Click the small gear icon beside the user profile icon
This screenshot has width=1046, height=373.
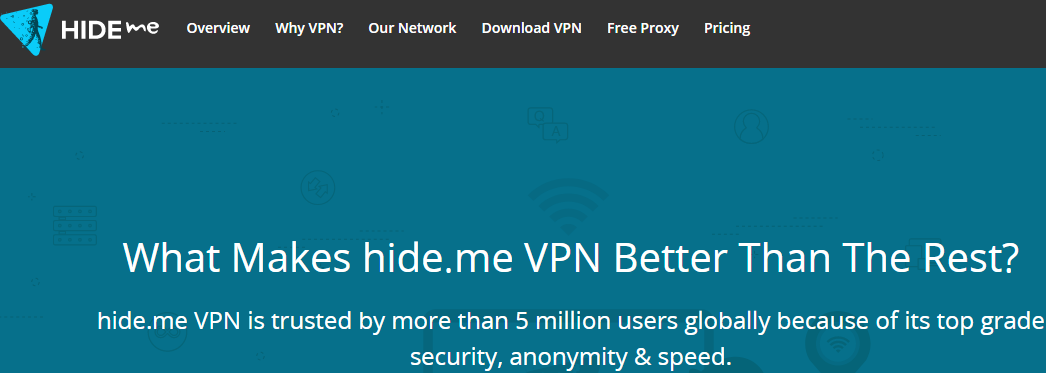pos(877,155)
